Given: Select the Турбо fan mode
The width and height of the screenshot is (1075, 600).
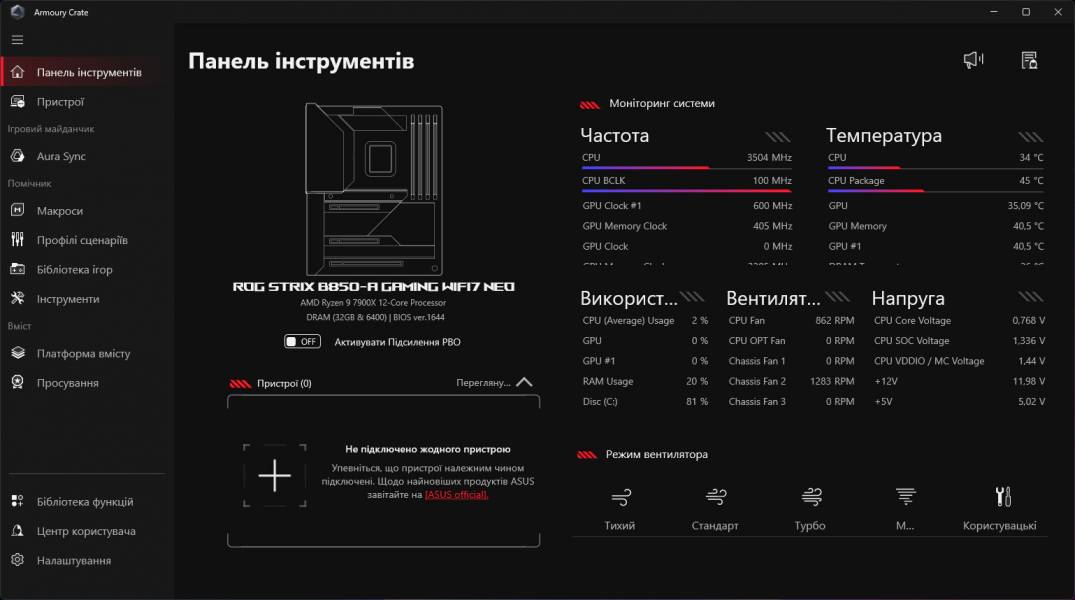Looking at the screenshot, I should [x=809, y=505].
